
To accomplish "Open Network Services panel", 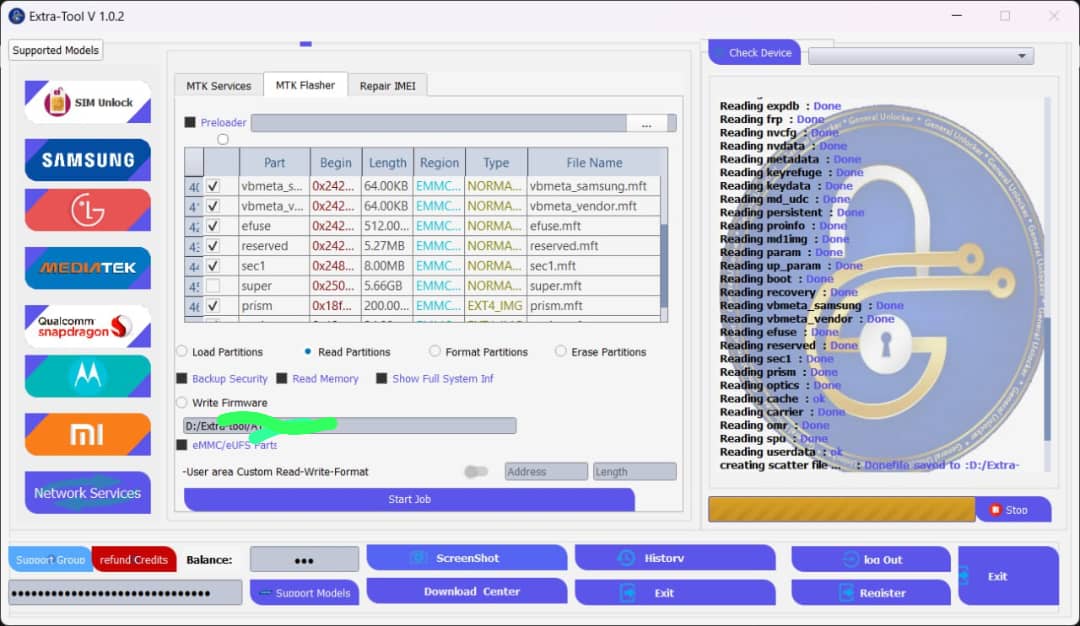I will coord(88,493).
